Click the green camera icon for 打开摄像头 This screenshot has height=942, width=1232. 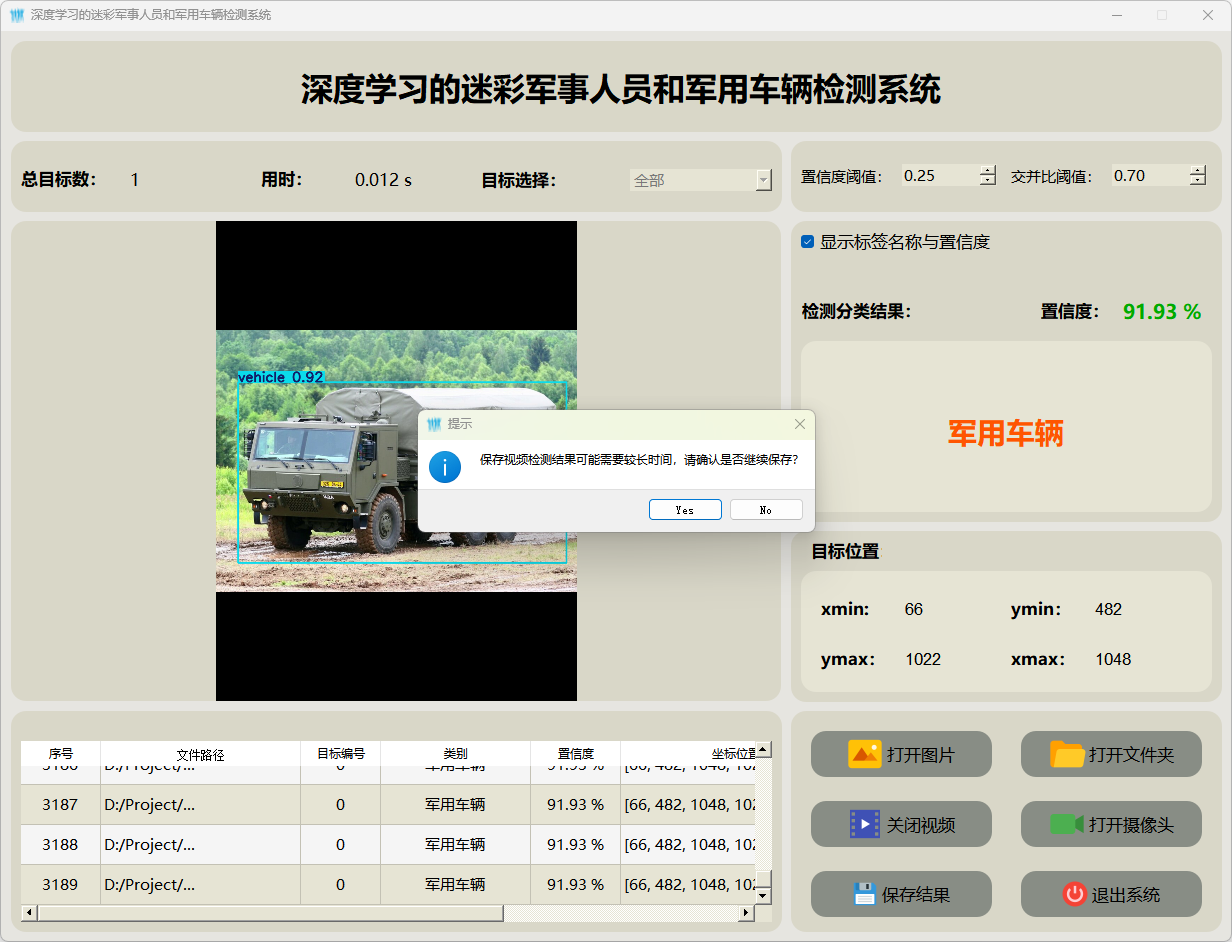1067,824
